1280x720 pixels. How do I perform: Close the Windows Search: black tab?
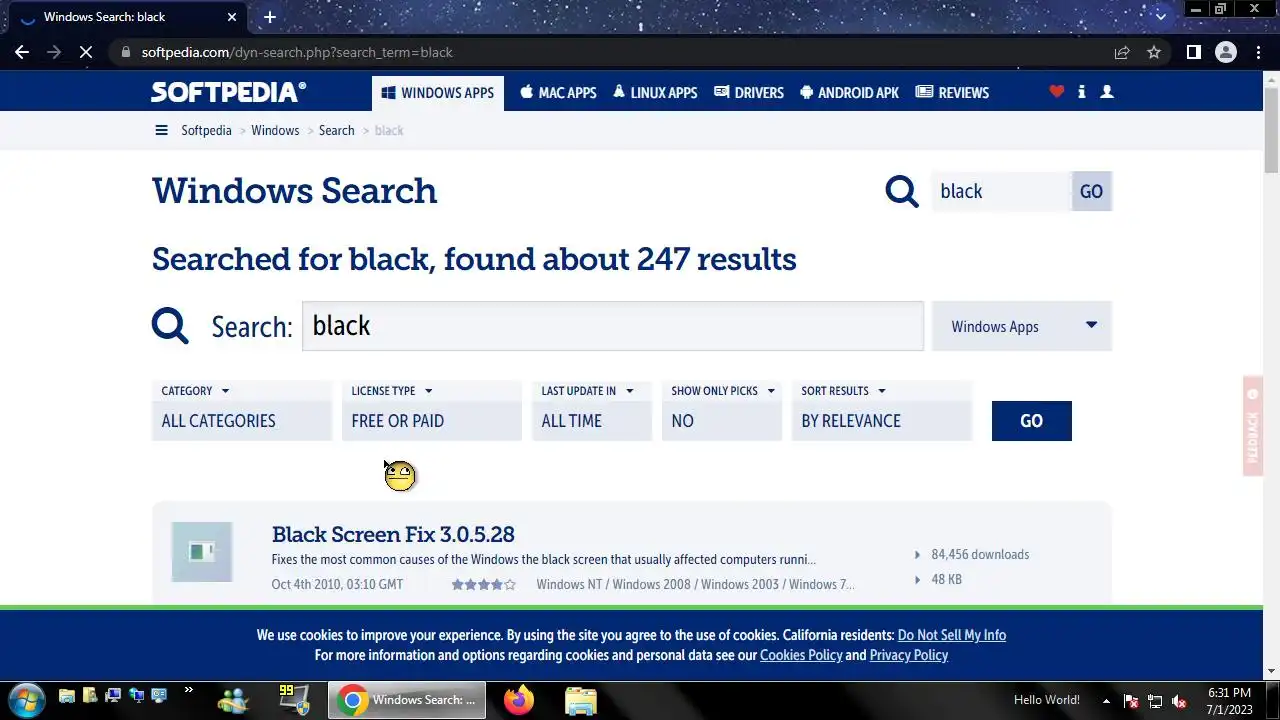pos(232,17)
